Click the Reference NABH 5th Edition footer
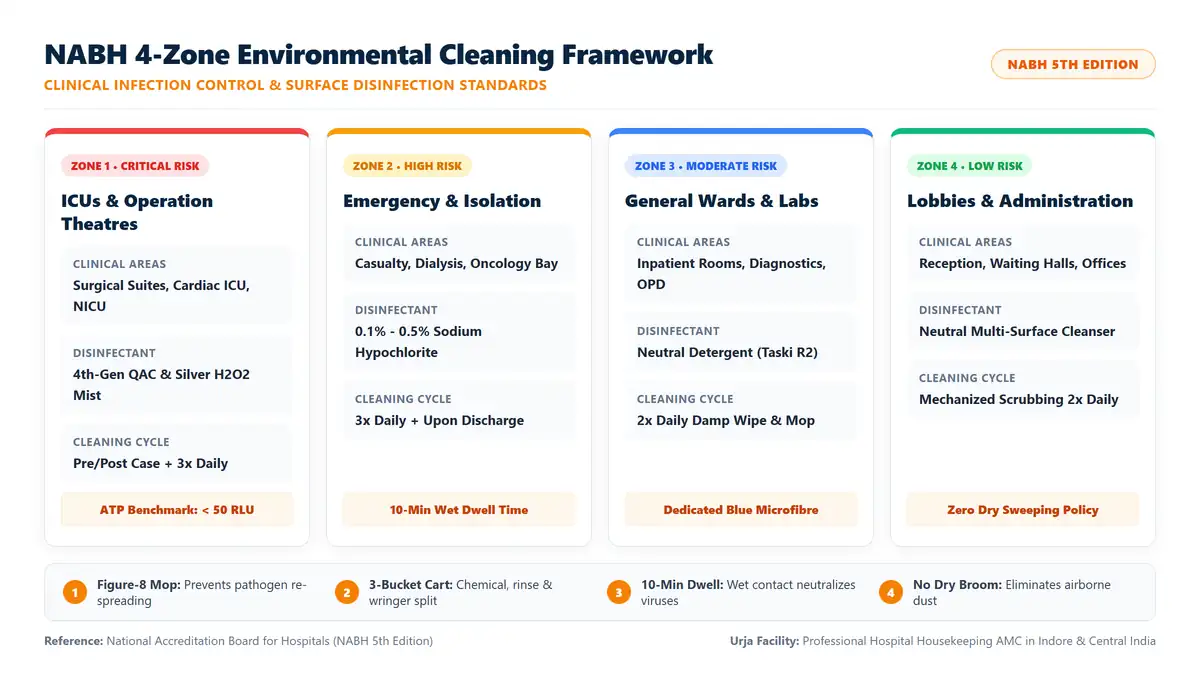The image size is (1200, 675). pos(238,641)
